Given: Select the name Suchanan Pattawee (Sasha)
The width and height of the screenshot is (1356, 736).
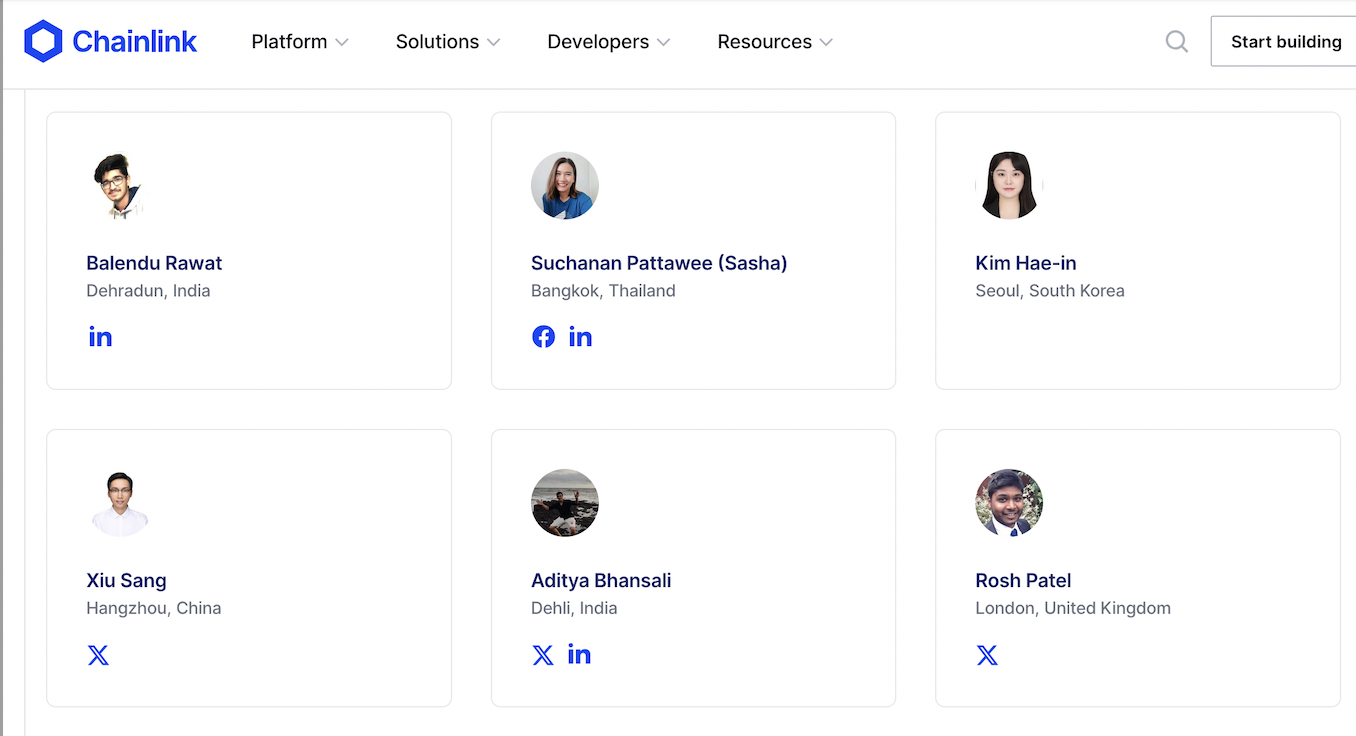Looking at the screenshot, I should click(659, 263).
